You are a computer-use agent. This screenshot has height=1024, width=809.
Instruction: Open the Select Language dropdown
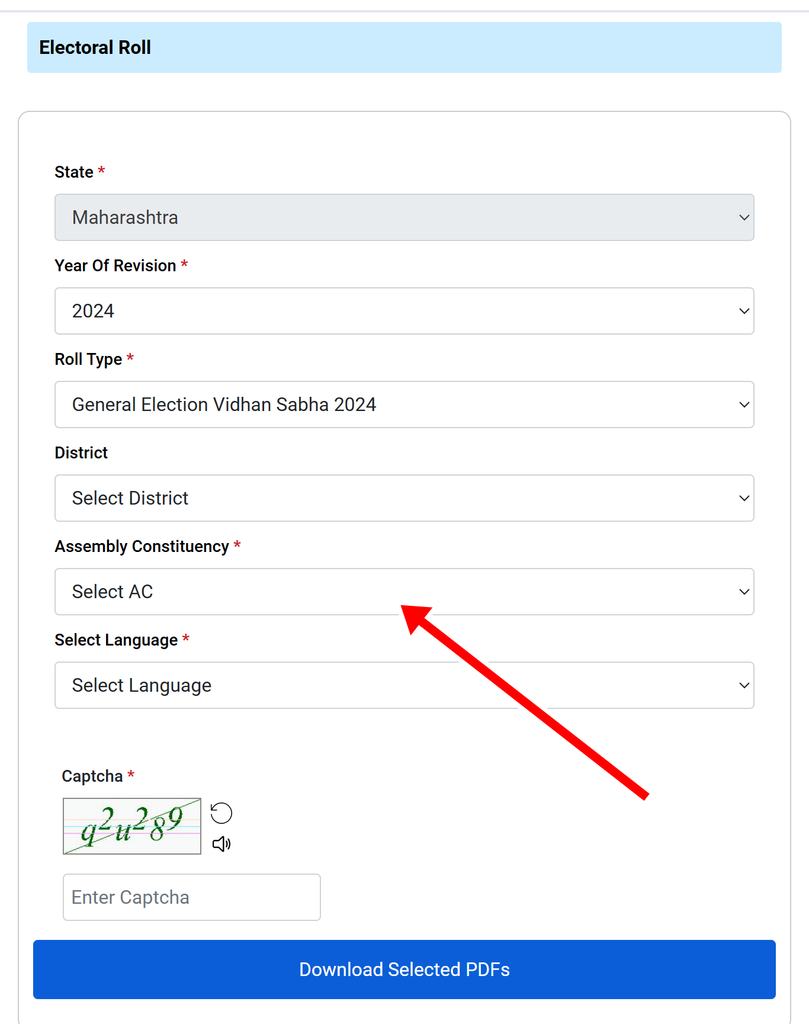(404, 685)
